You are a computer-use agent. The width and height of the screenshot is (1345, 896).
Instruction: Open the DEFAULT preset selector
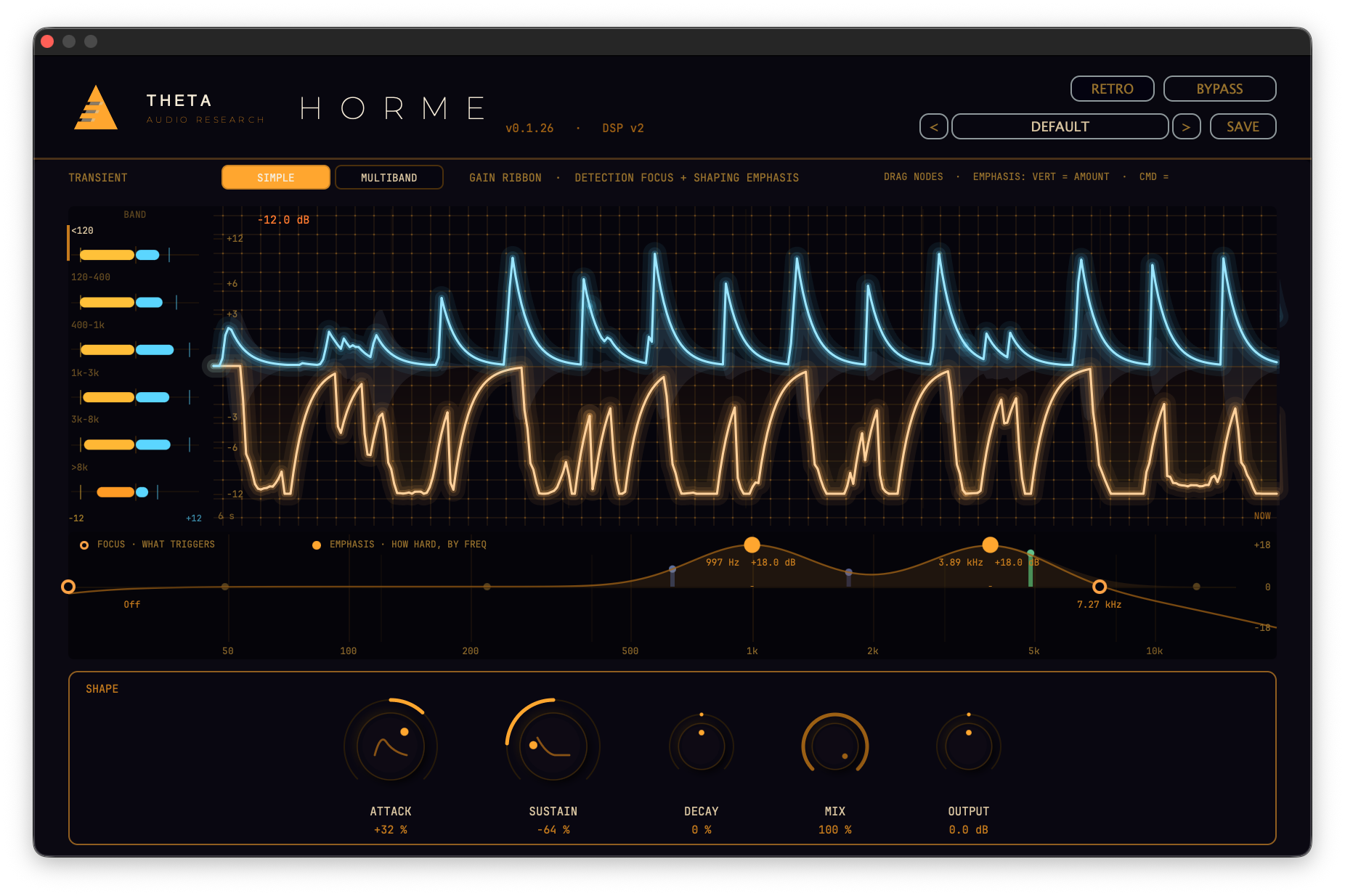click(1060, 126)
